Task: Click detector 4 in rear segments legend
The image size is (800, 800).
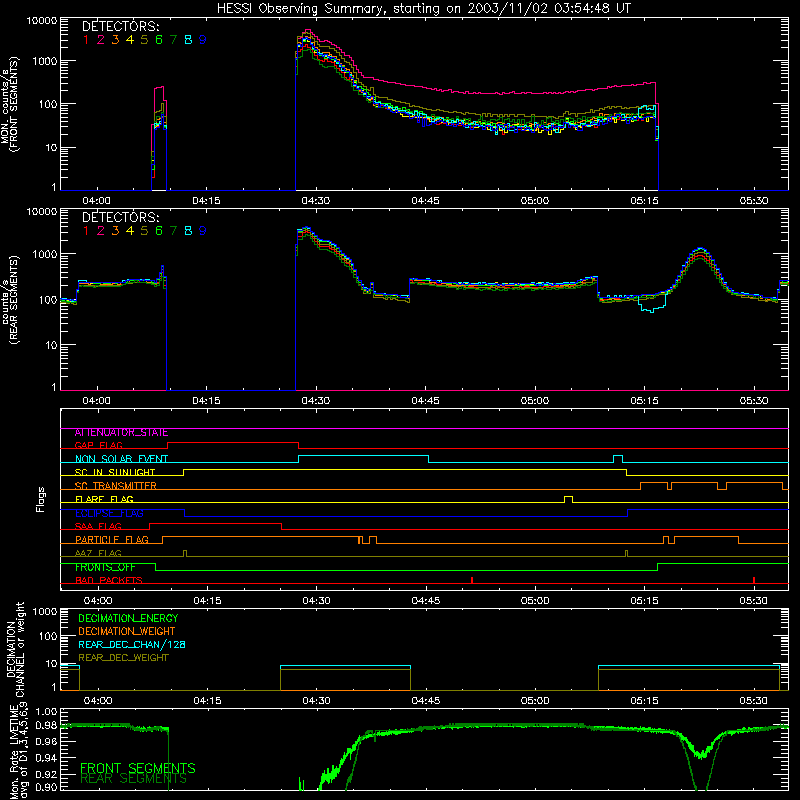Action: 130,231
